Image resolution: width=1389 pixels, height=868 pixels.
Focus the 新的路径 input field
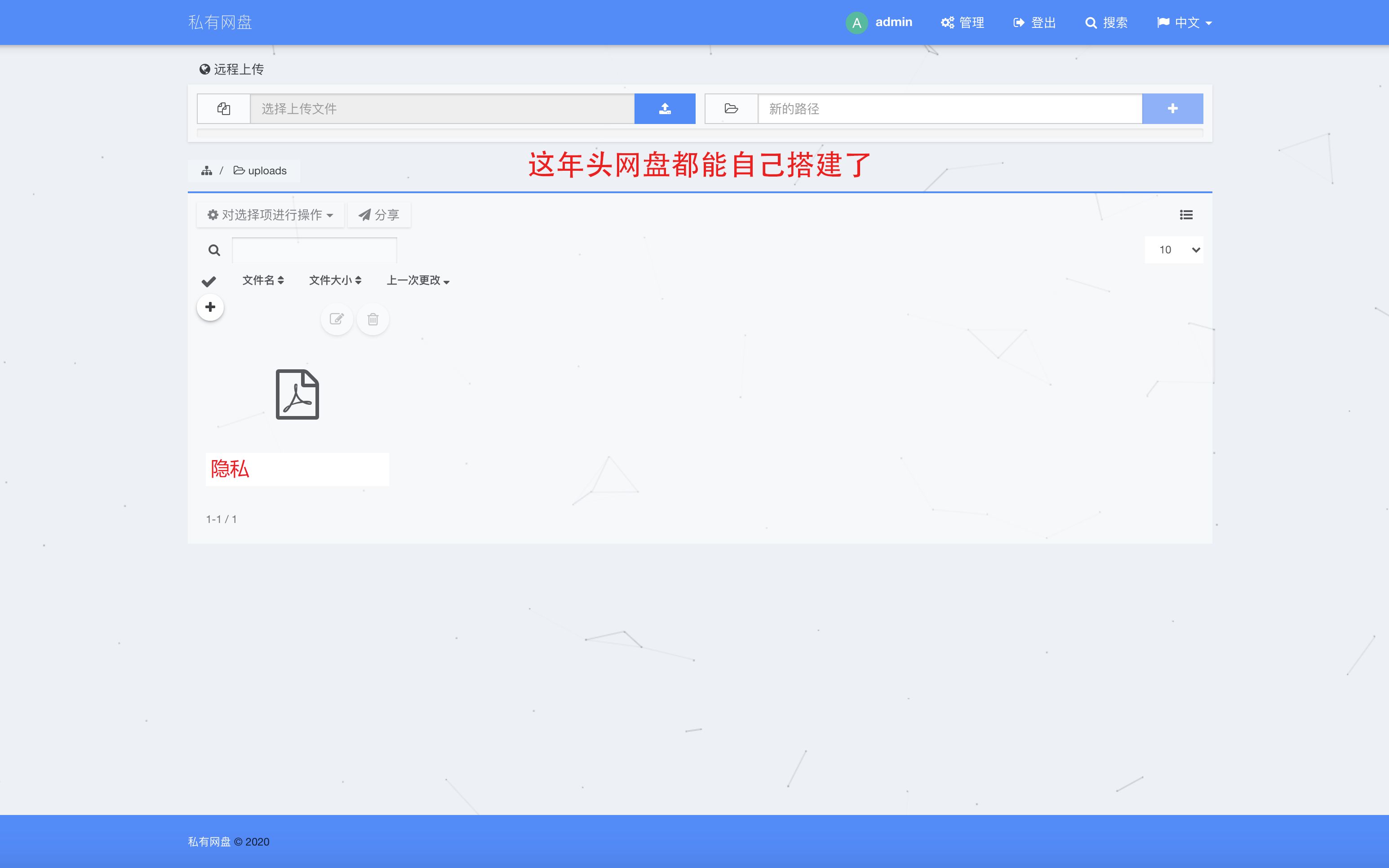coord(950,109)
